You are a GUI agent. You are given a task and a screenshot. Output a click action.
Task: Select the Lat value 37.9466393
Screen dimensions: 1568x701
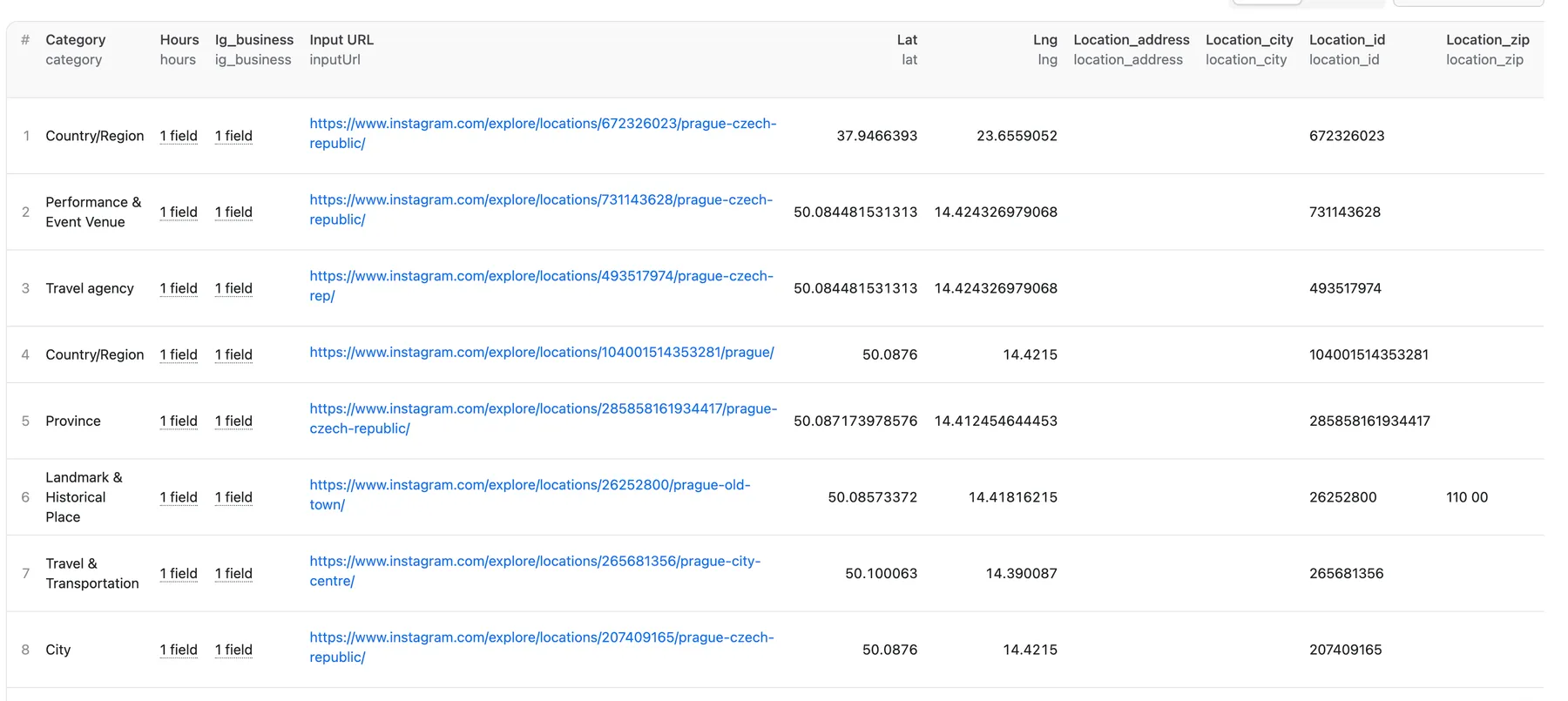[876, 136]
